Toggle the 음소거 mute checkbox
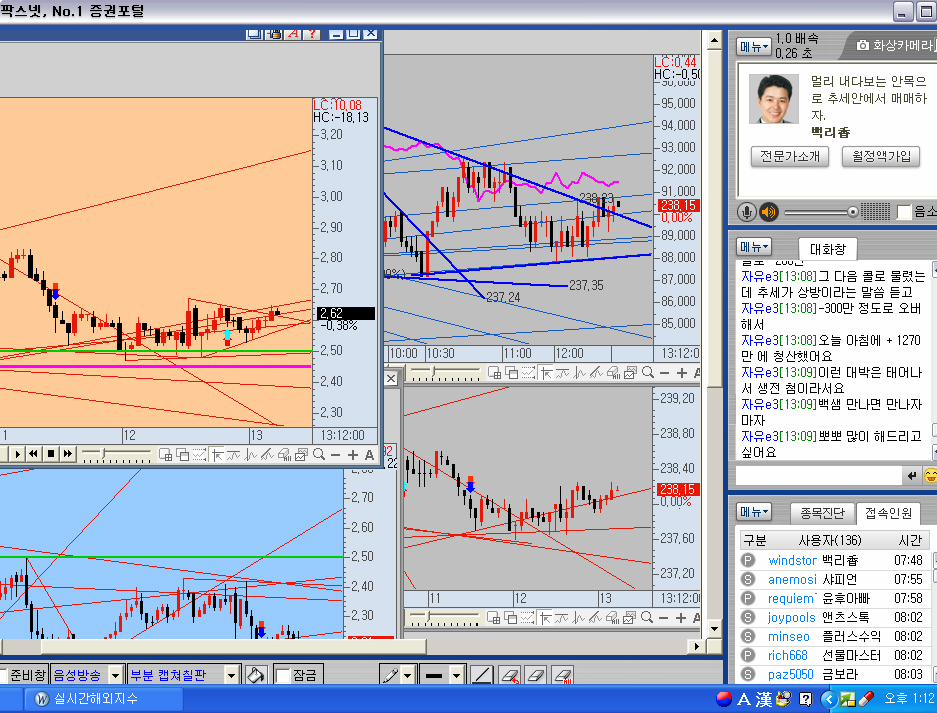Viewport: 937px width, 713px height. [904, 212]
